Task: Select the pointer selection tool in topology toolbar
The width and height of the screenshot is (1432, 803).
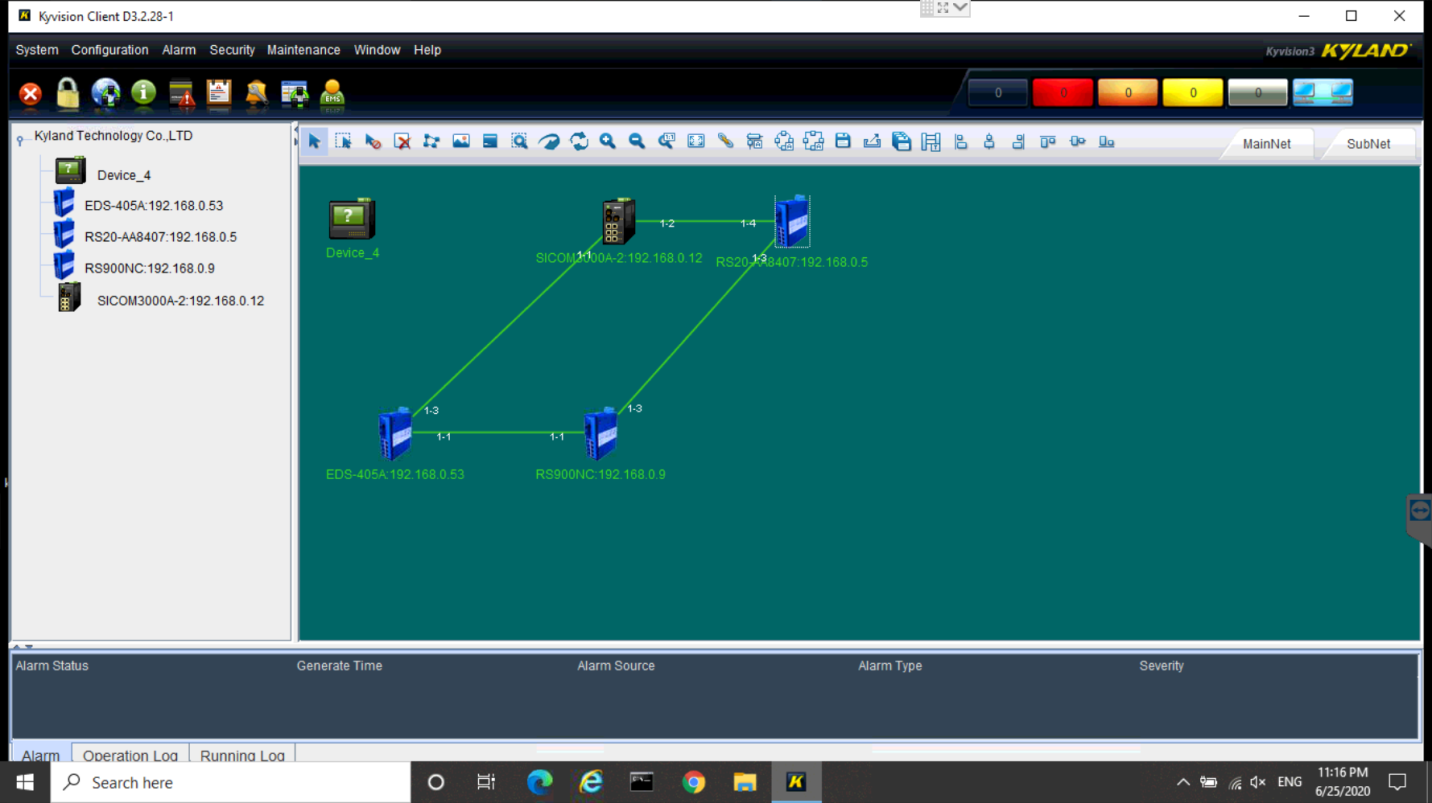Action: coord(314,141)
